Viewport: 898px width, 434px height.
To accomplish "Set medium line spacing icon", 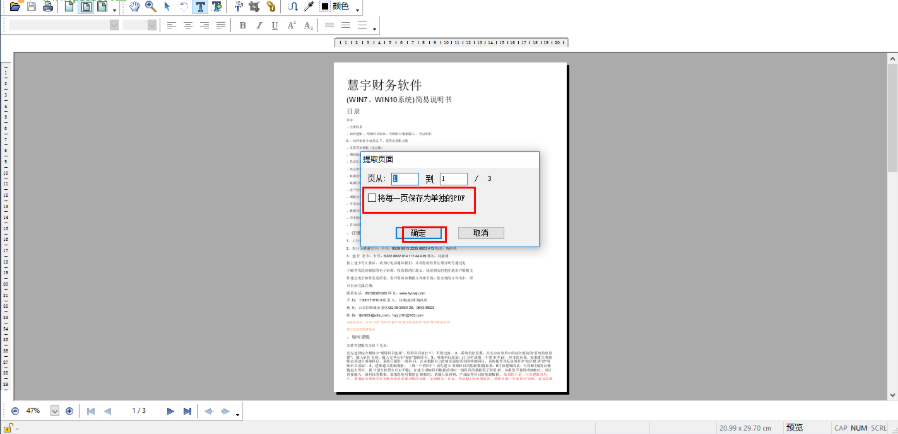I will (x=346, y=25).
